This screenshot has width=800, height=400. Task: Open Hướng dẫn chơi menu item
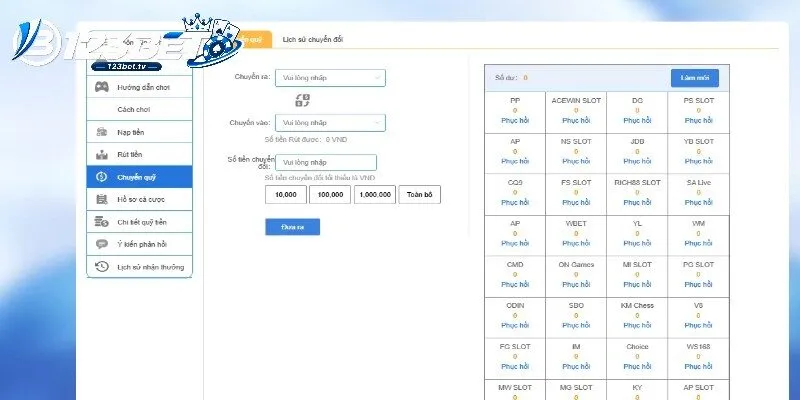139,87
